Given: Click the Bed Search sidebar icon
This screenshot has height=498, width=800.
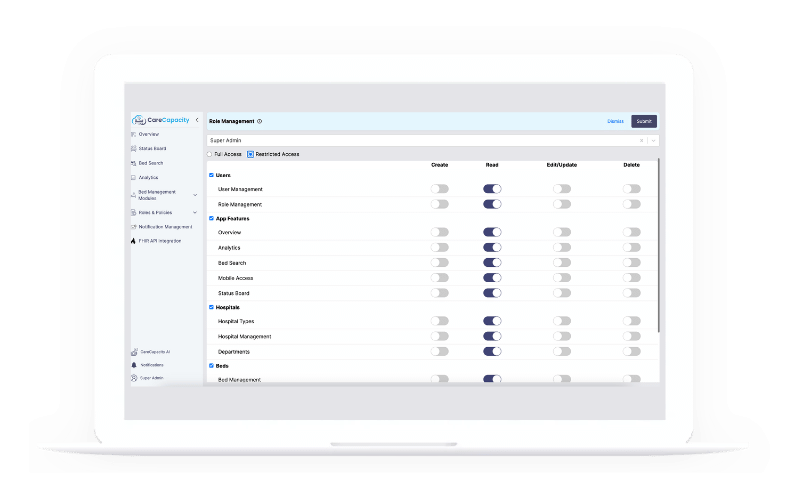Looking at the screenshot, I should (x=133, y=163).
